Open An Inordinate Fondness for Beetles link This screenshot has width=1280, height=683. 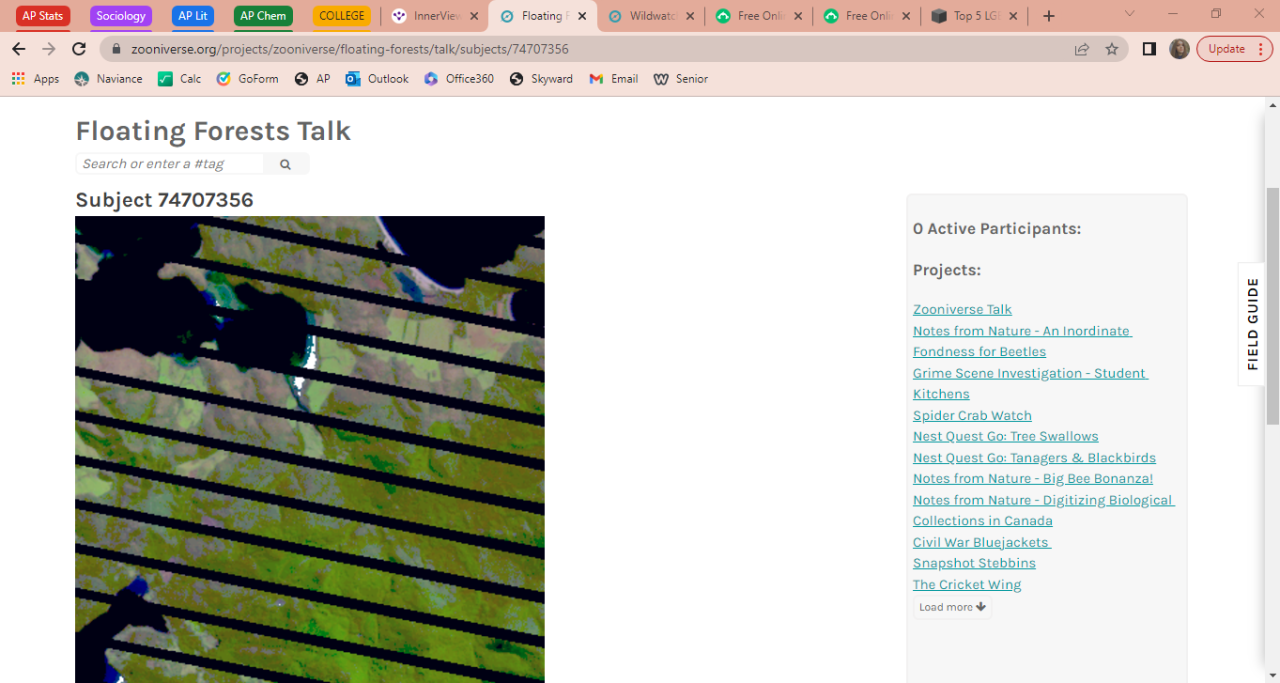pos(1022,341)
